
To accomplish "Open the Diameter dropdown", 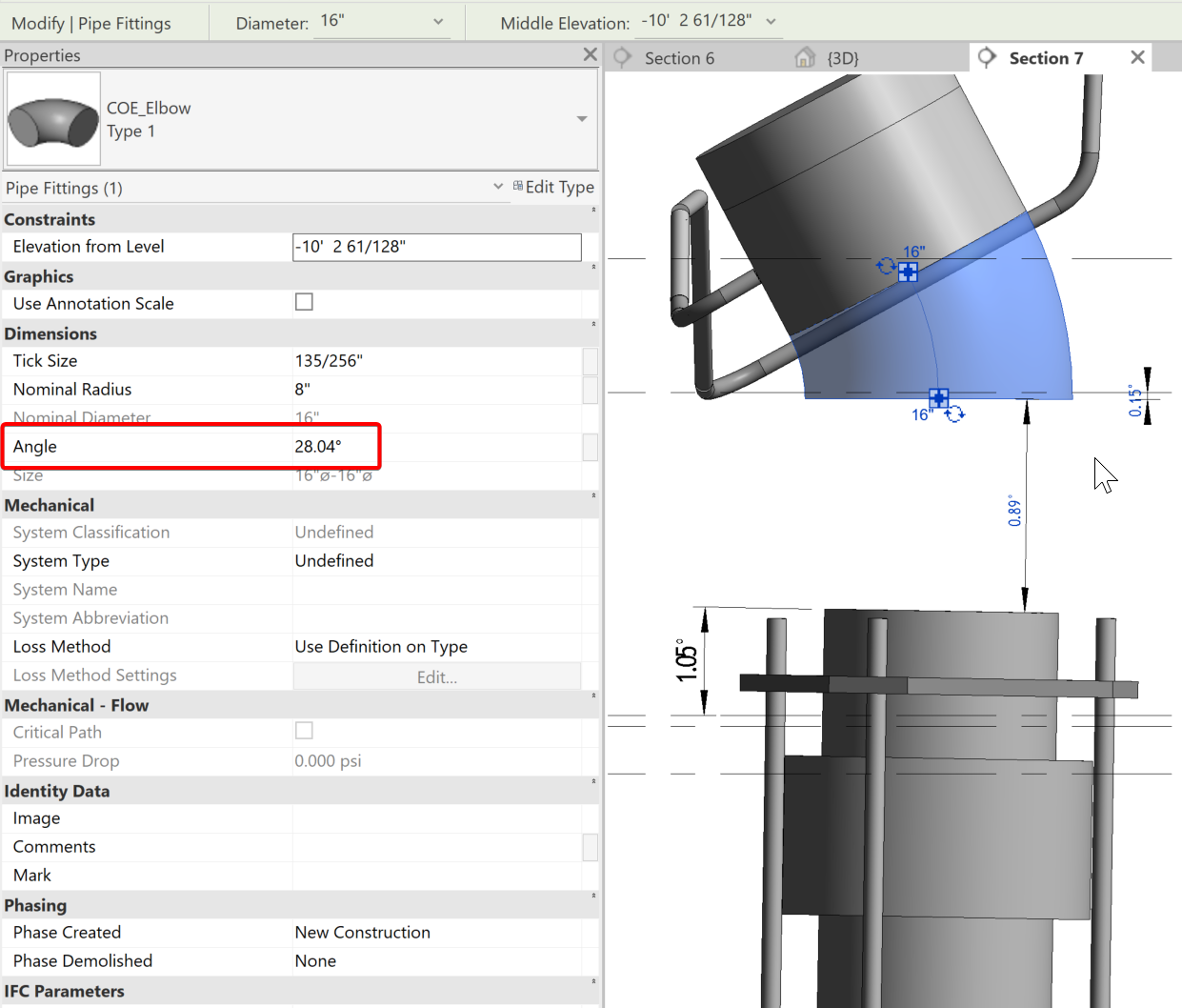I will (x=438, y=21).
